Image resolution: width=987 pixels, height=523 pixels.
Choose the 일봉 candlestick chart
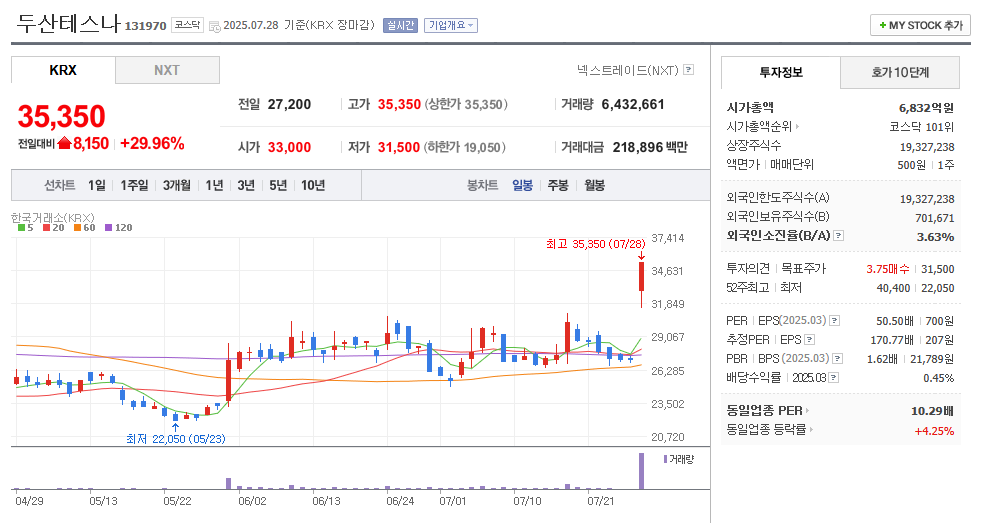(522, 185)
